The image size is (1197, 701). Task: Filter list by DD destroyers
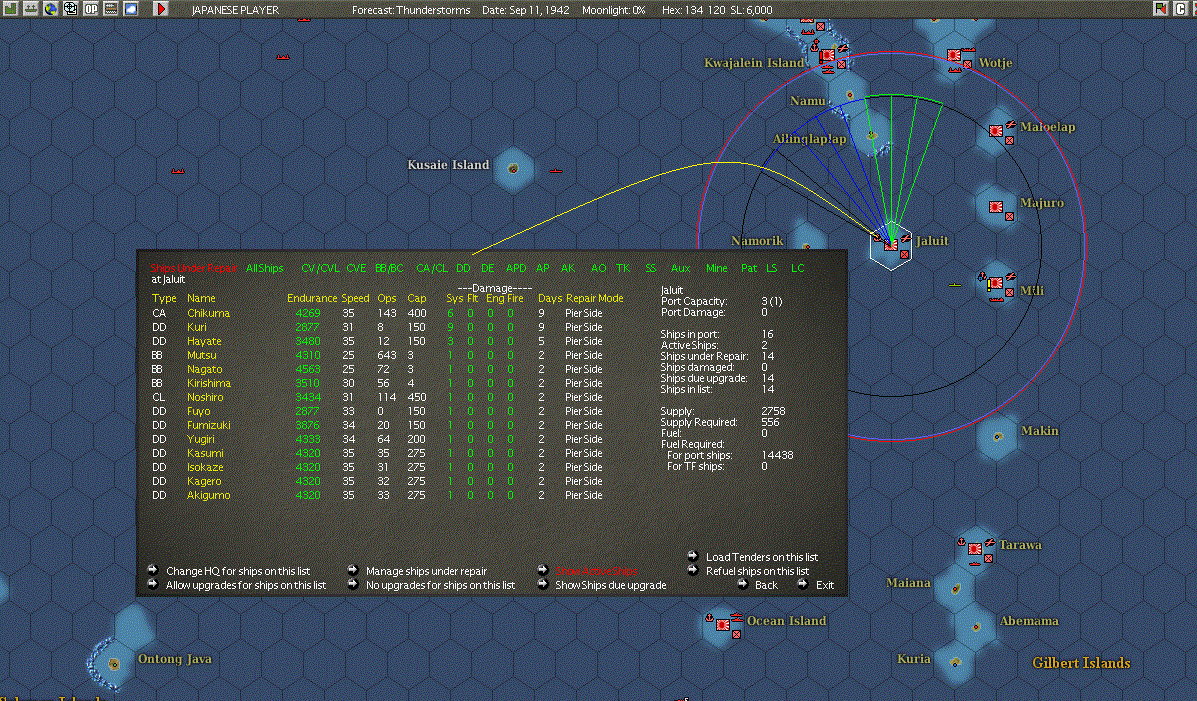click(463, 268)
